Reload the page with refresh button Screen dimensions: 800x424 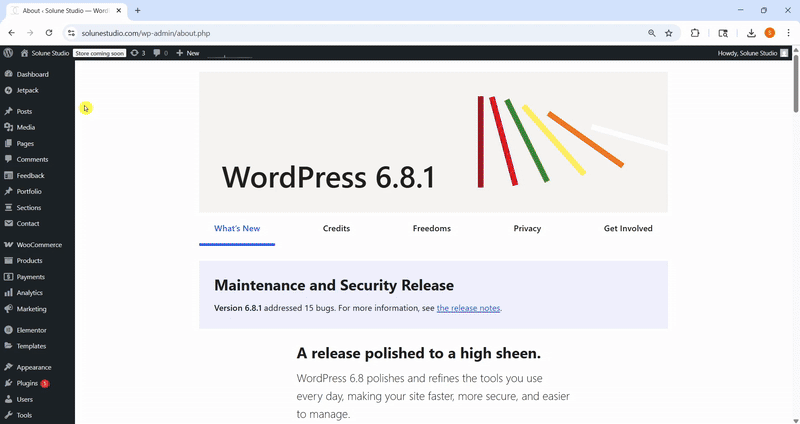coord(49,33)
